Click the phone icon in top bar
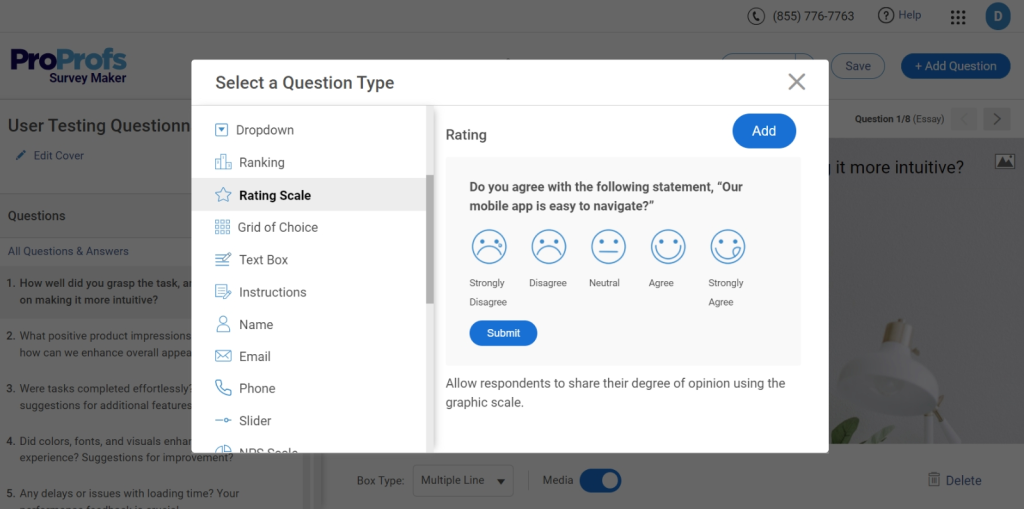Screen dimensions: 1024x509 (x=756, y=16)
